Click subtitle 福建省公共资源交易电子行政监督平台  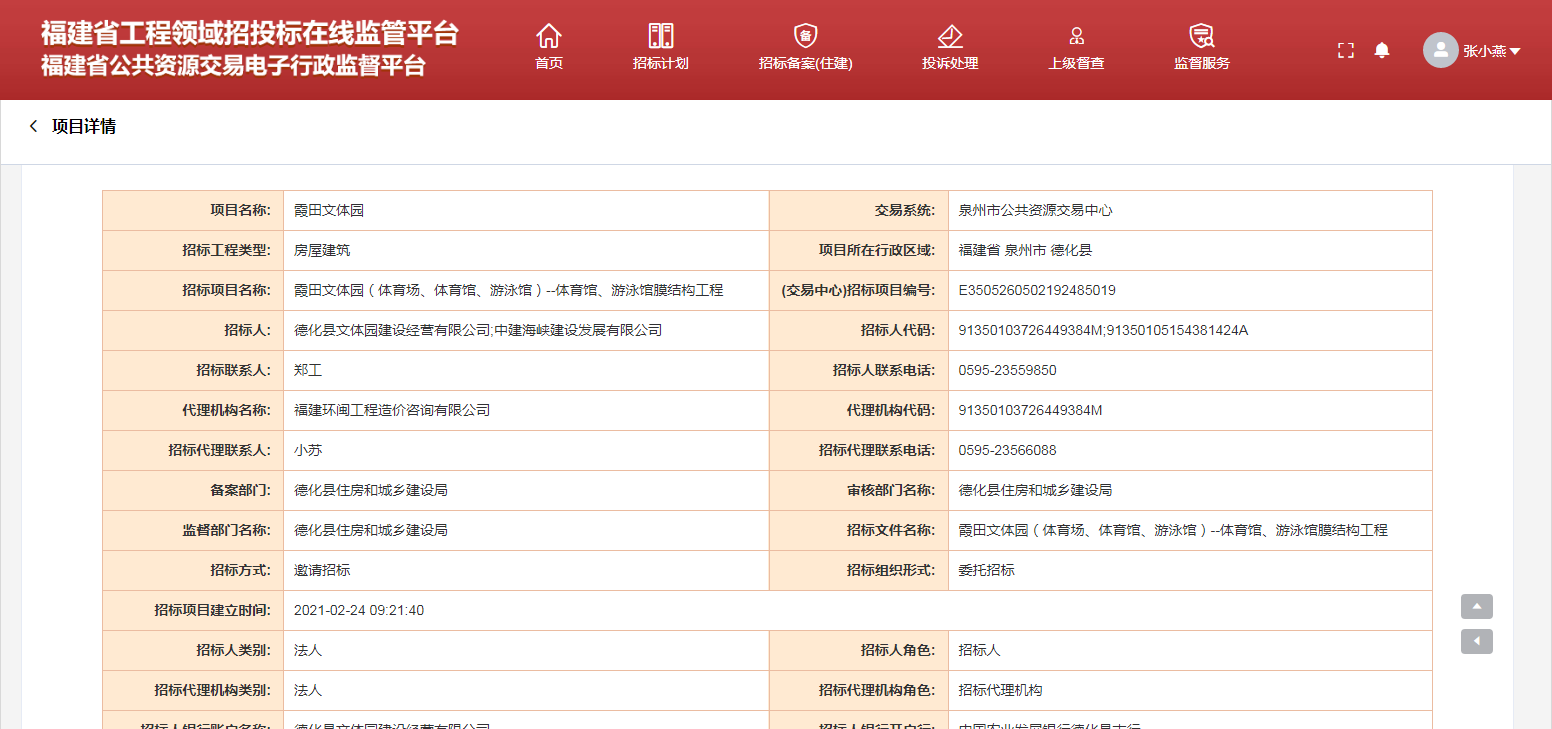pyautogui.click(x=233, y=66)
